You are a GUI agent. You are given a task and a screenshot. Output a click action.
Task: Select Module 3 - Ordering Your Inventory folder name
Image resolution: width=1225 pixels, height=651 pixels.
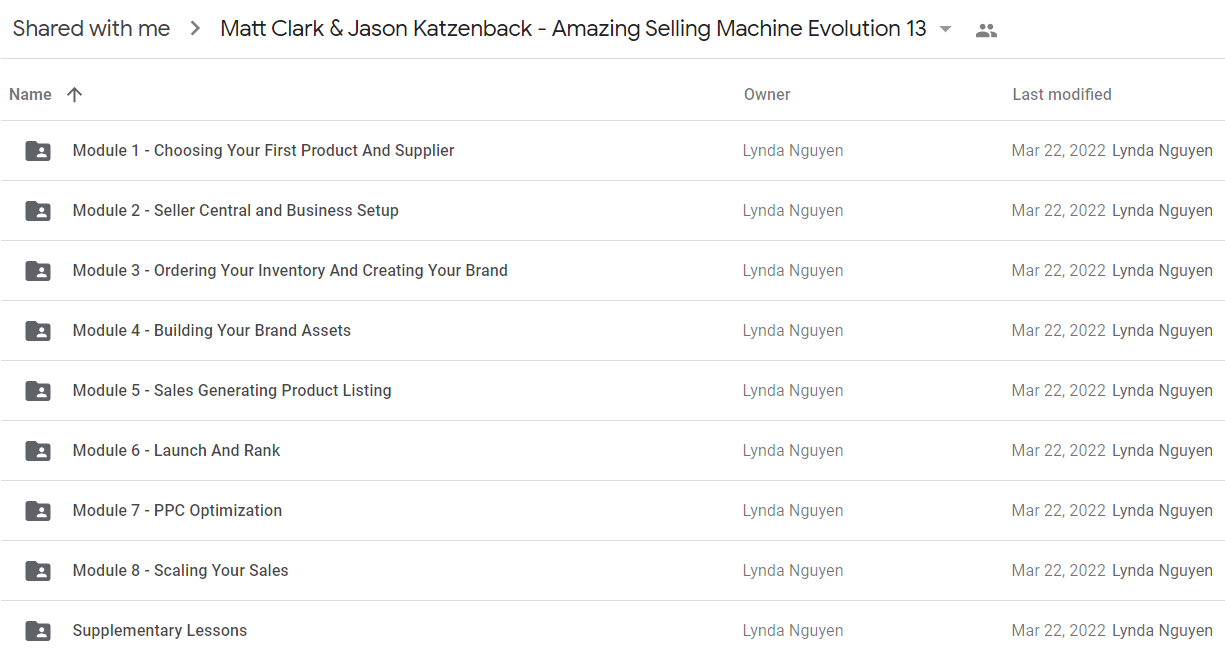tap(290, 270)
